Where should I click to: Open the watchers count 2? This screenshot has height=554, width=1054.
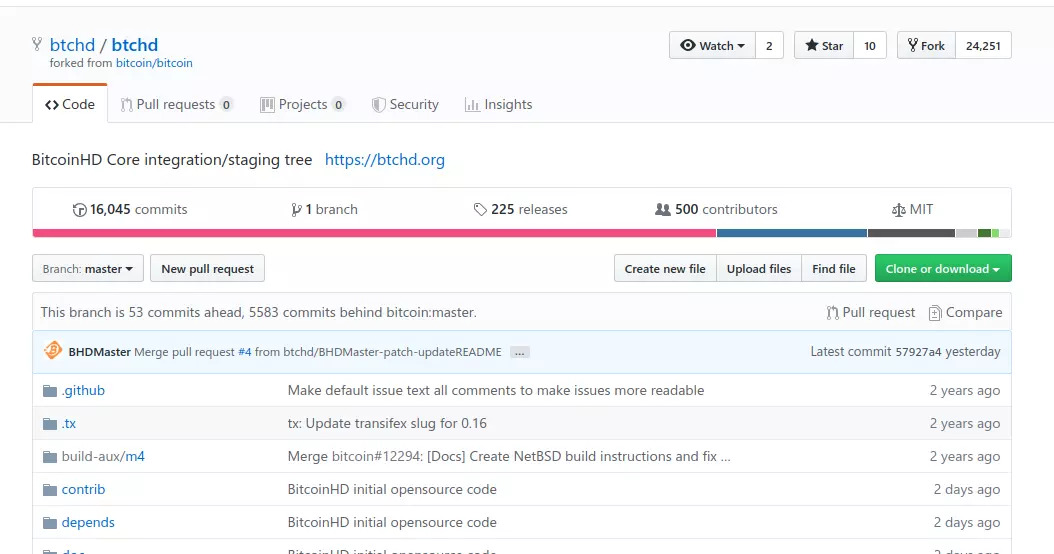[x=769, y=46]
